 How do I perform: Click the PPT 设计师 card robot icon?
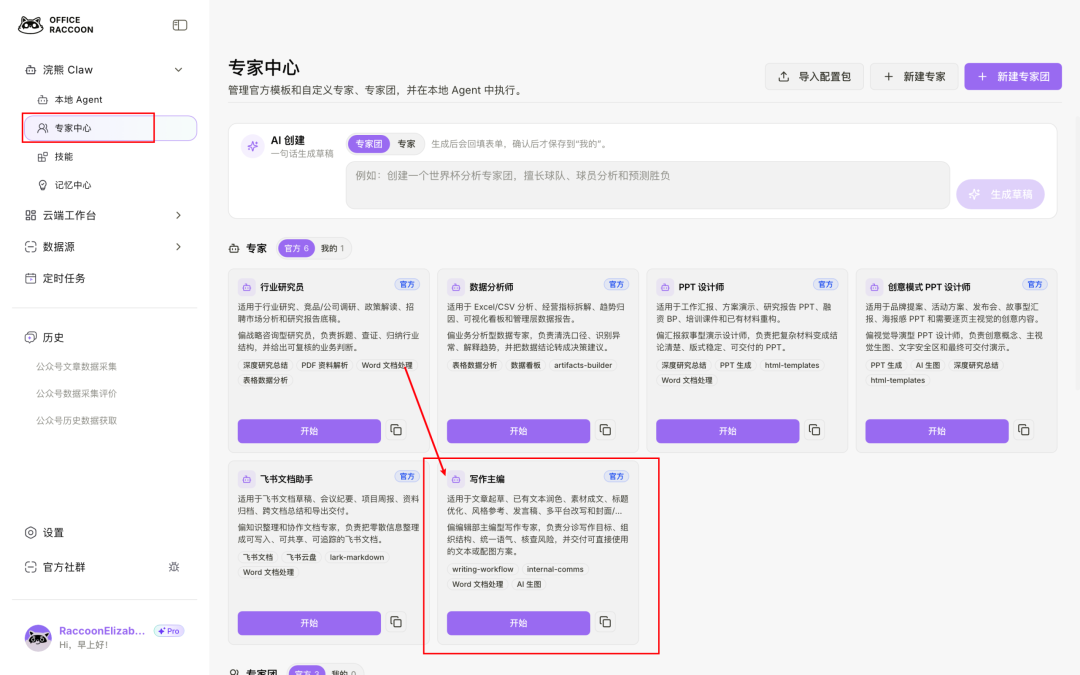tap(665, 287)
